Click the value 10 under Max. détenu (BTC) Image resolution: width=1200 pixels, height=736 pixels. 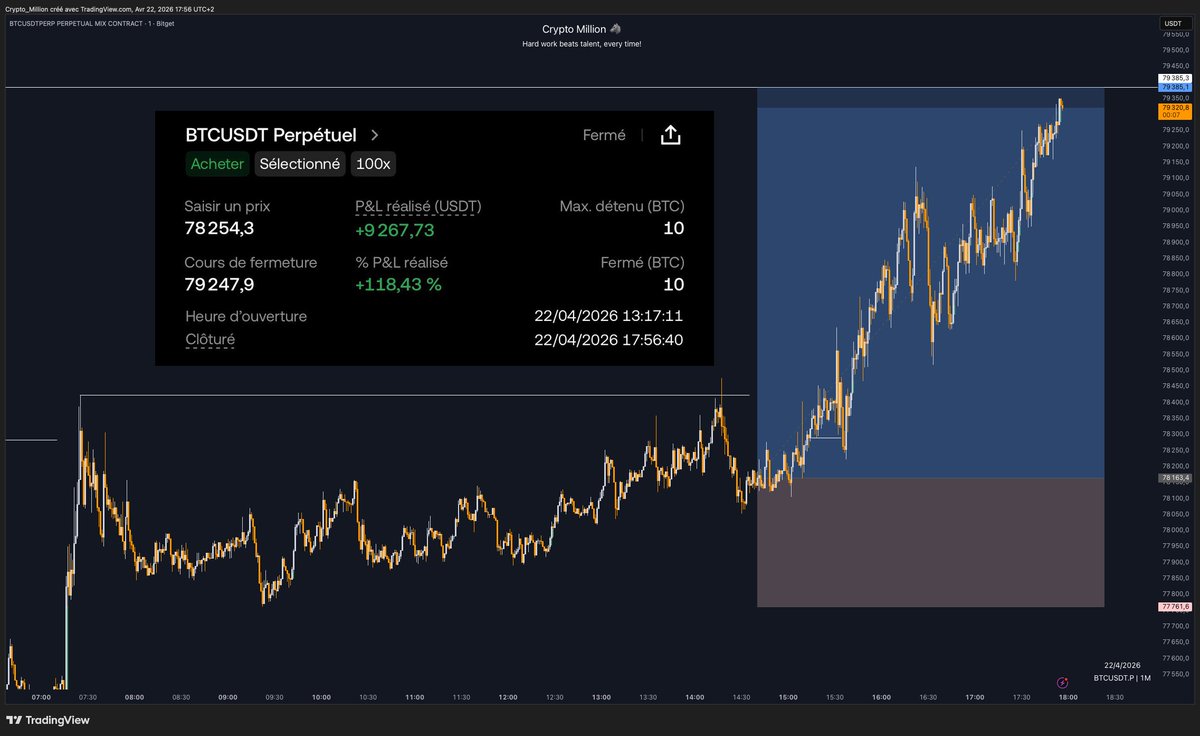coord(674,229)
